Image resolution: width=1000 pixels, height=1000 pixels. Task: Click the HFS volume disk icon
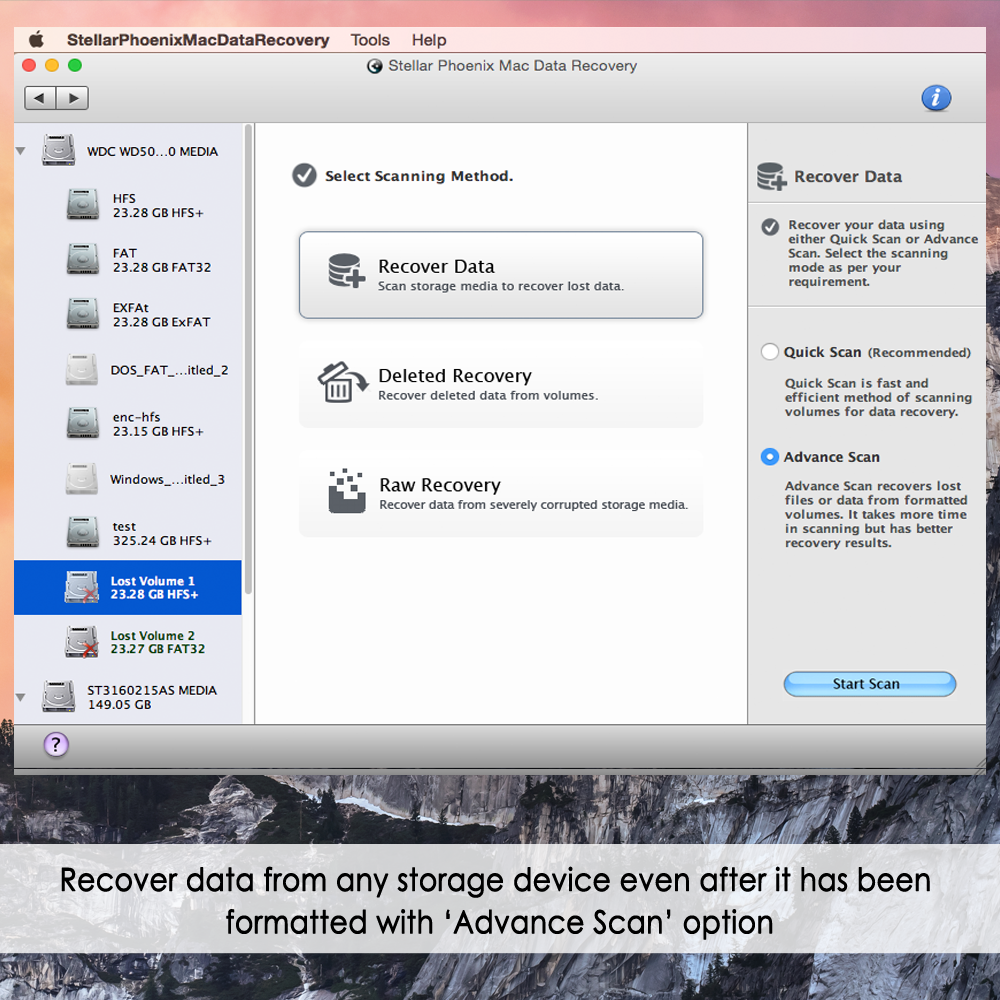(83, 204)
